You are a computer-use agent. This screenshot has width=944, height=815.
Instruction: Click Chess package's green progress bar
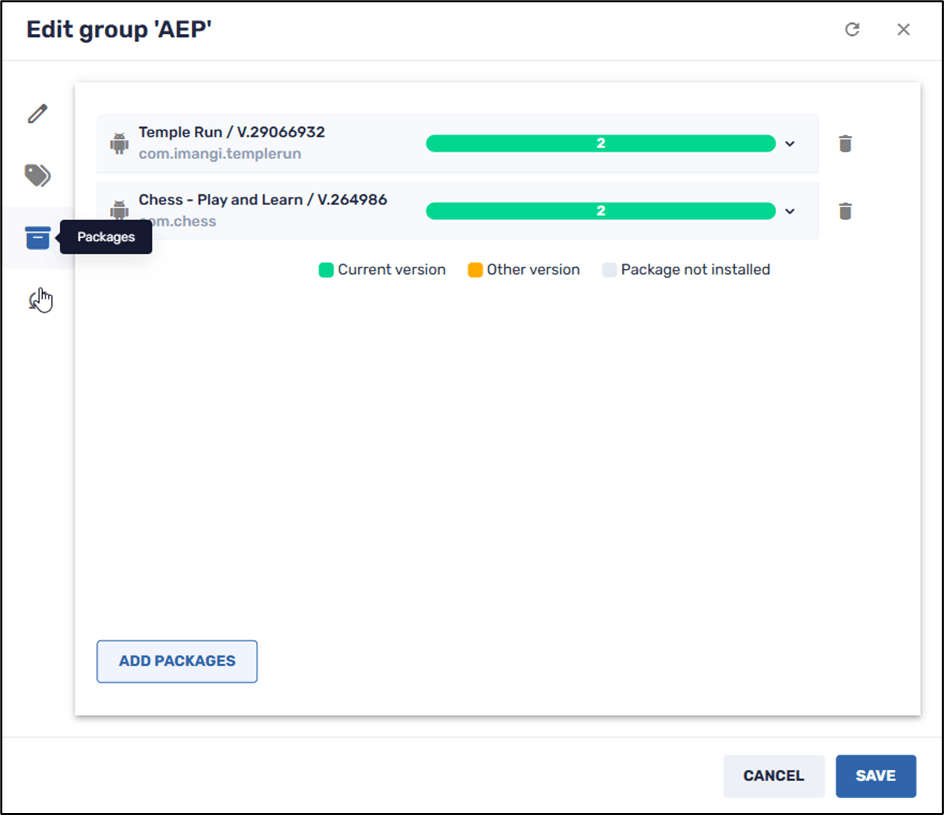(600, 211)
